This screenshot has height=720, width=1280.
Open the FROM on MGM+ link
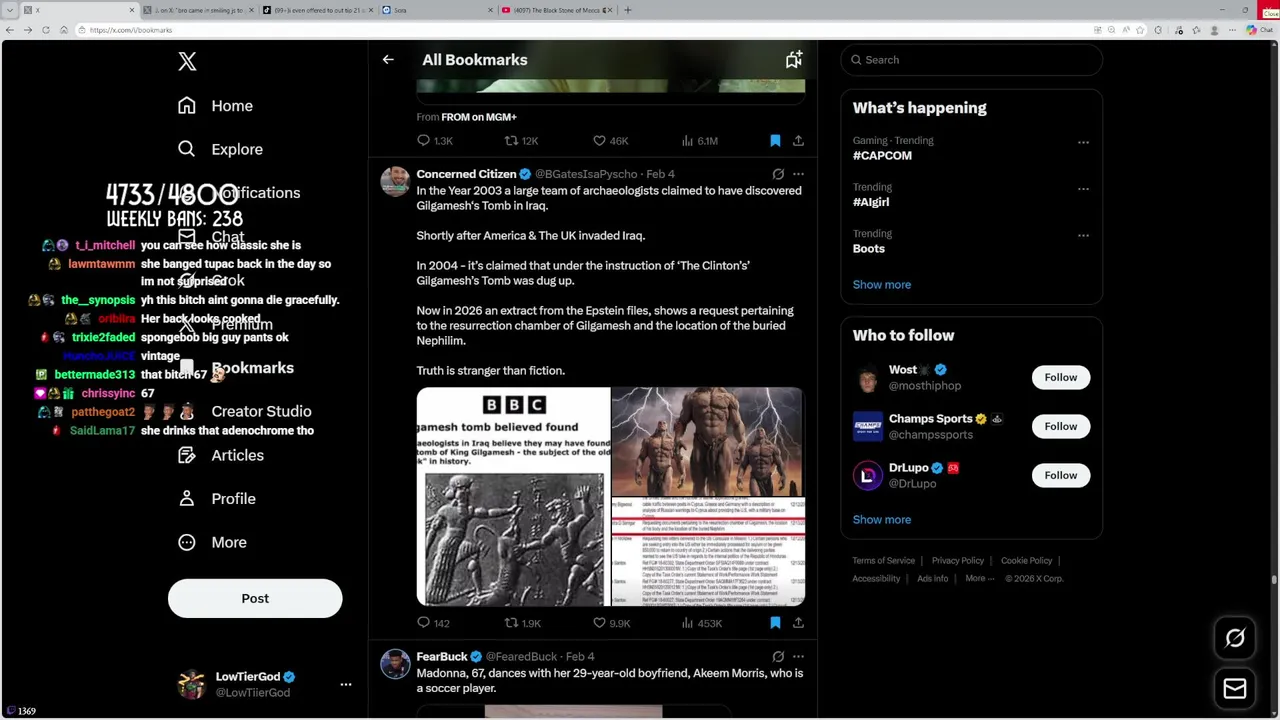point(479,117)
